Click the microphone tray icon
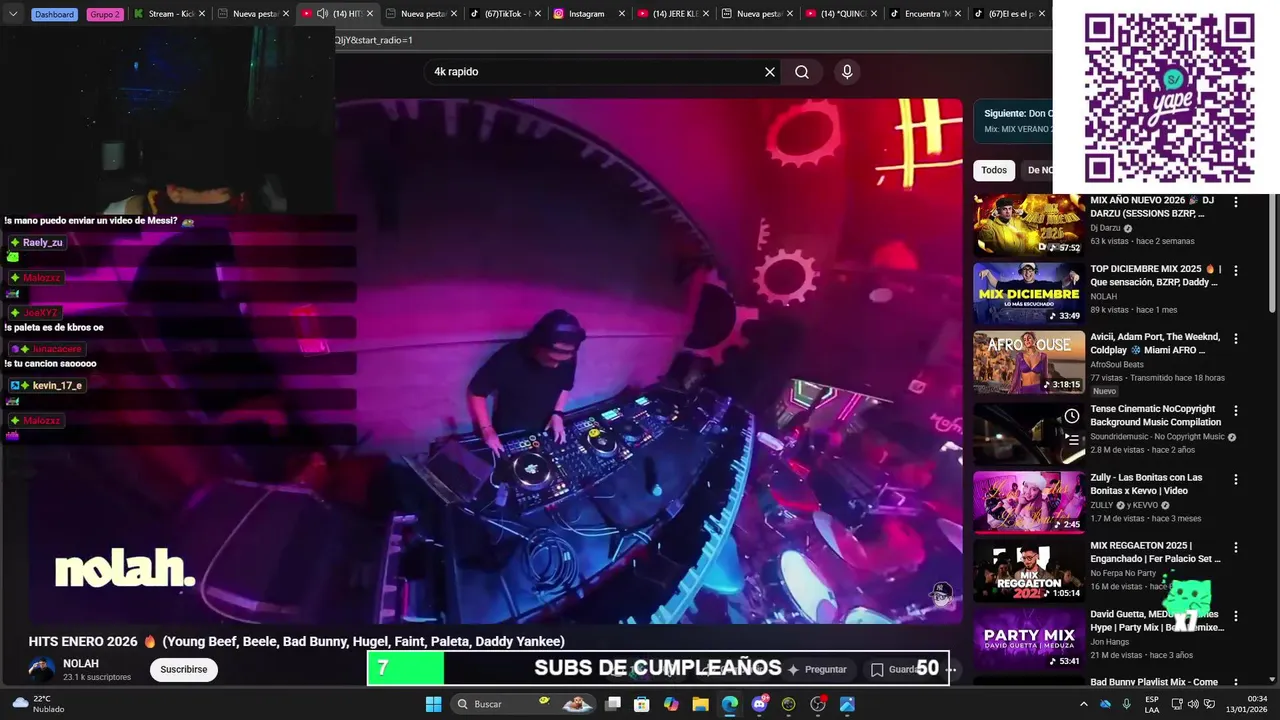The width and height of the screenshot is (1280, 720). point(1127,704)
